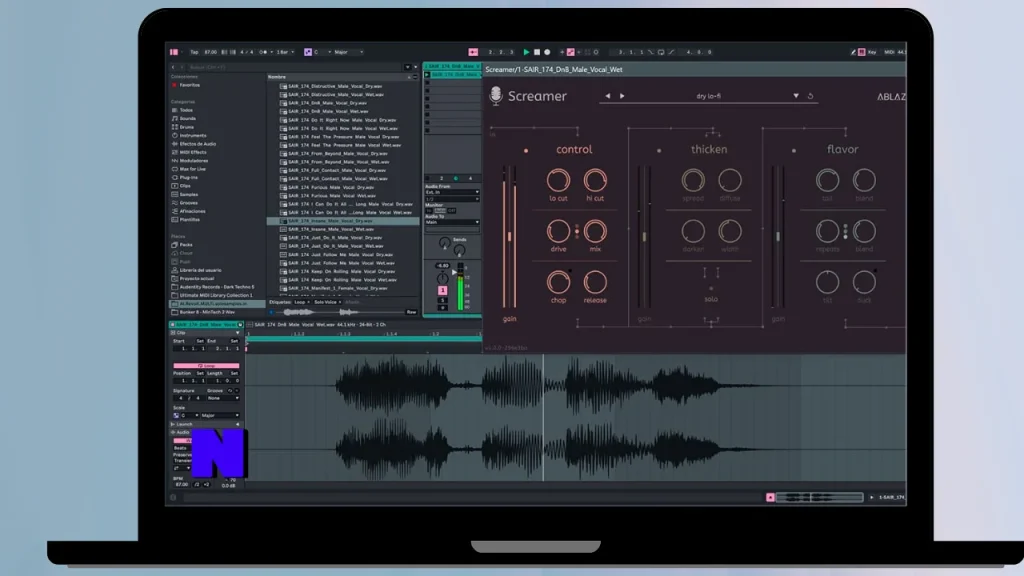Open Proyecto actual folder
Screen dimensions: 1024x576
(197, 278)
